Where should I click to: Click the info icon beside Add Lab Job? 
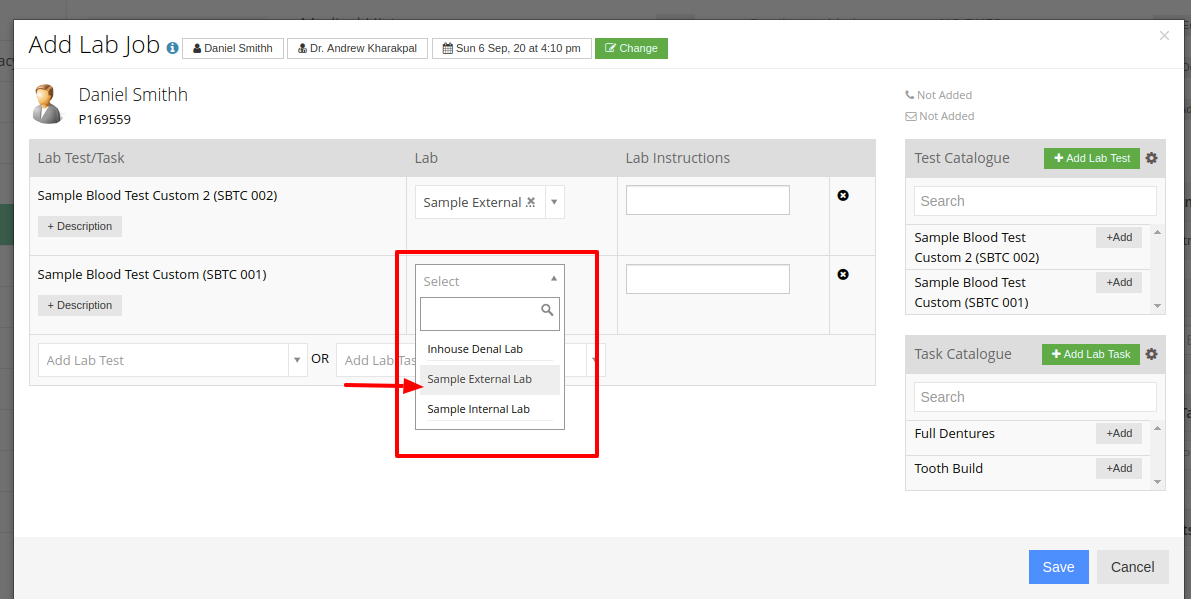(172, 48)
